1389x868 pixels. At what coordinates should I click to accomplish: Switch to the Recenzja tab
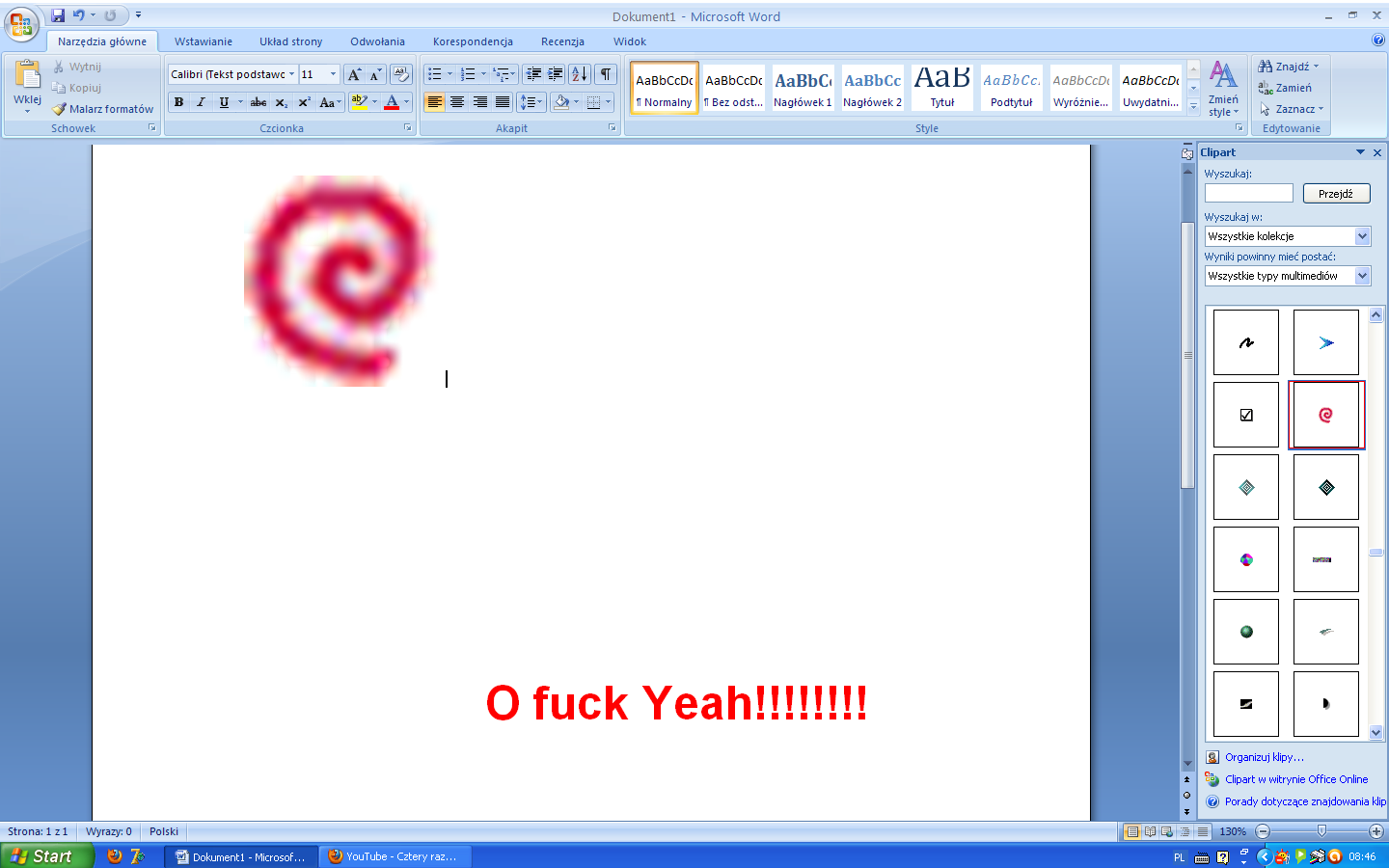pos(562,41)
